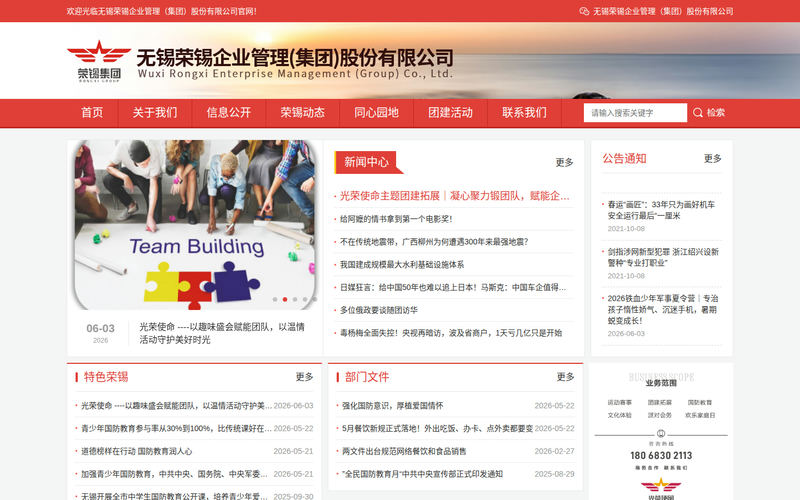Open notice 春运"画匠" 33年只为画好机车

[x=661, y=210]
